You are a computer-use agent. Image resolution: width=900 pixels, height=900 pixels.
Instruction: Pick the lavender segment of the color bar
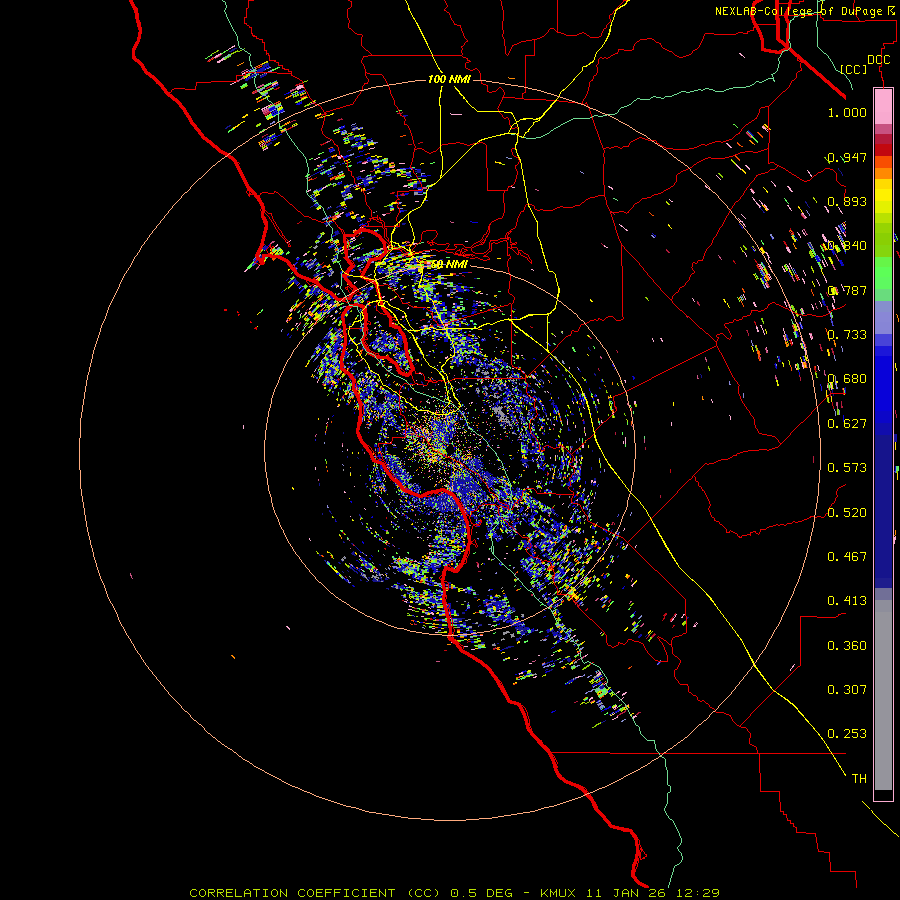(x=883, y=317)
